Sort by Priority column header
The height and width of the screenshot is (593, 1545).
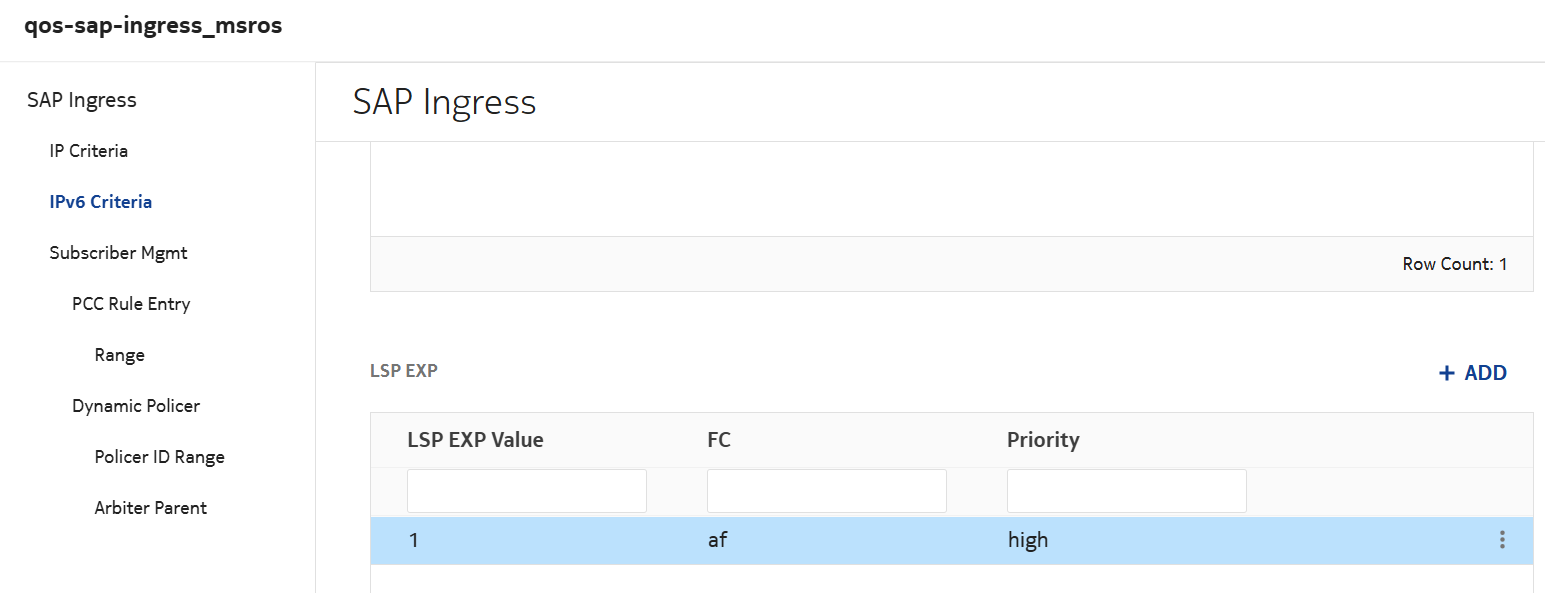[x=1043, y=440]
